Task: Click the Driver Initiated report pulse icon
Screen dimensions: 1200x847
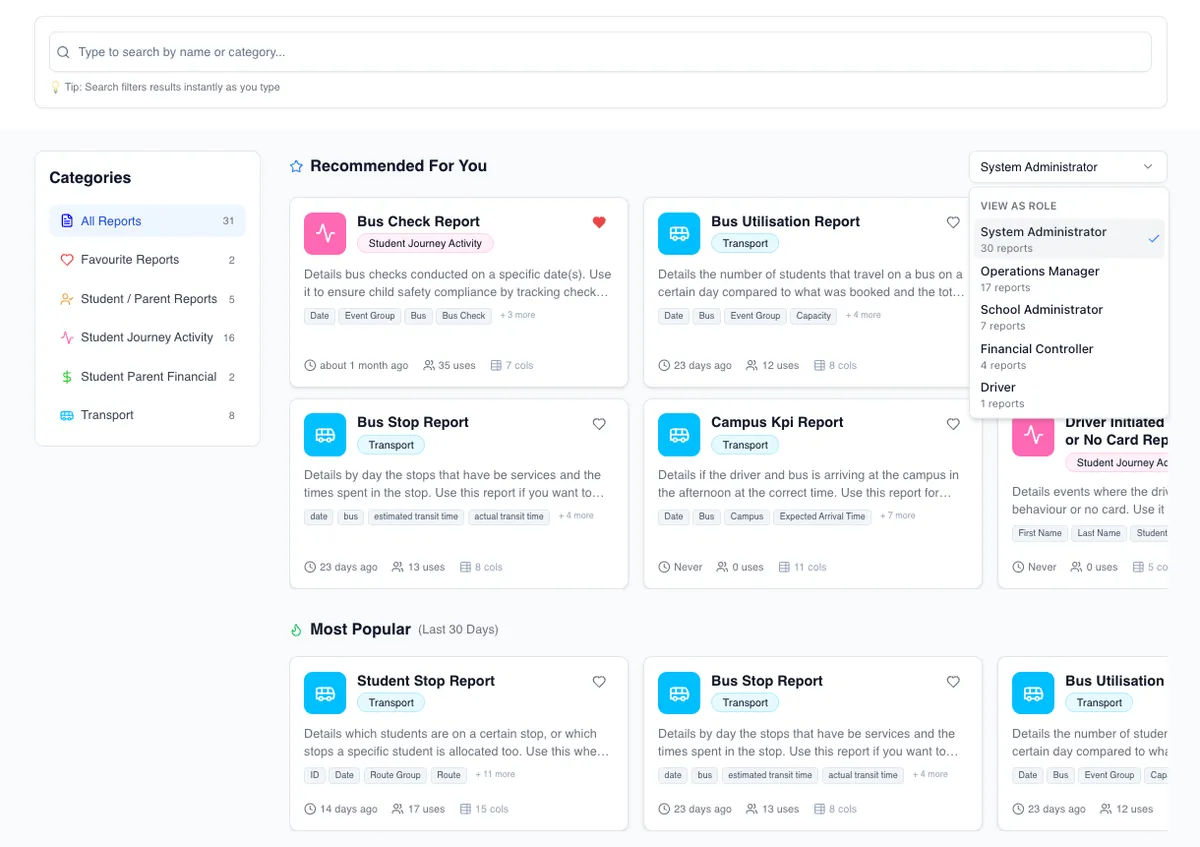Action: [1033, 436]
